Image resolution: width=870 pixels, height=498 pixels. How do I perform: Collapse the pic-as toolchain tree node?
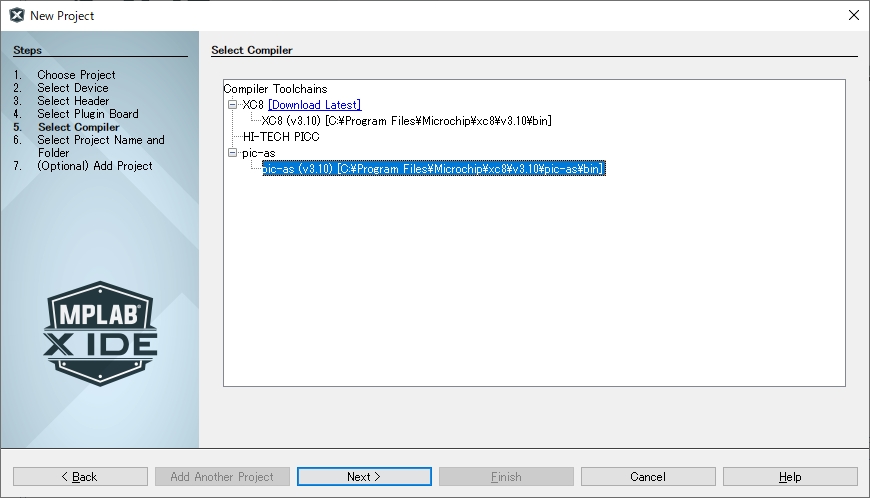point(232,153)
